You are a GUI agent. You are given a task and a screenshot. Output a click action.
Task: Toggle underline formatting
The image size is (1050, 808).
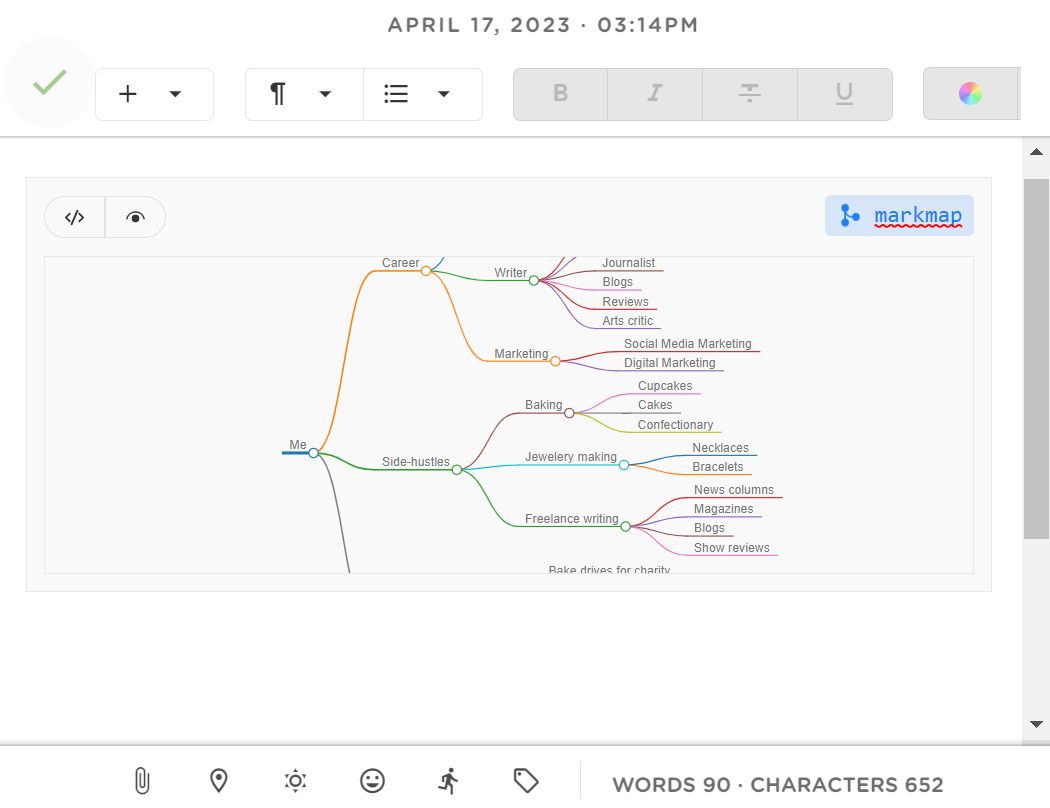844,94
